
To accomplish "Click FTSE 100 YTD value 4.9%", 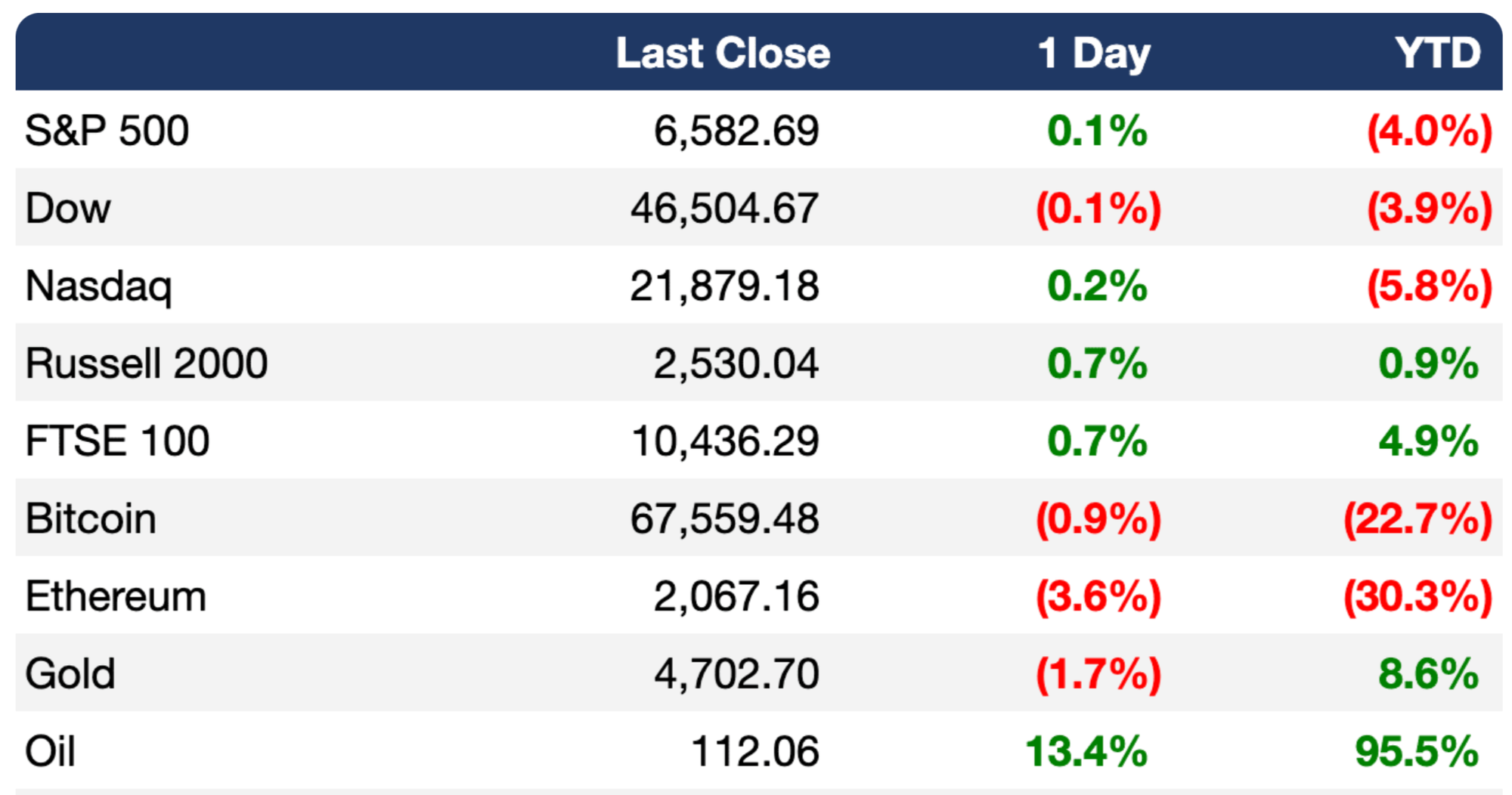I will pos(1429,441).
